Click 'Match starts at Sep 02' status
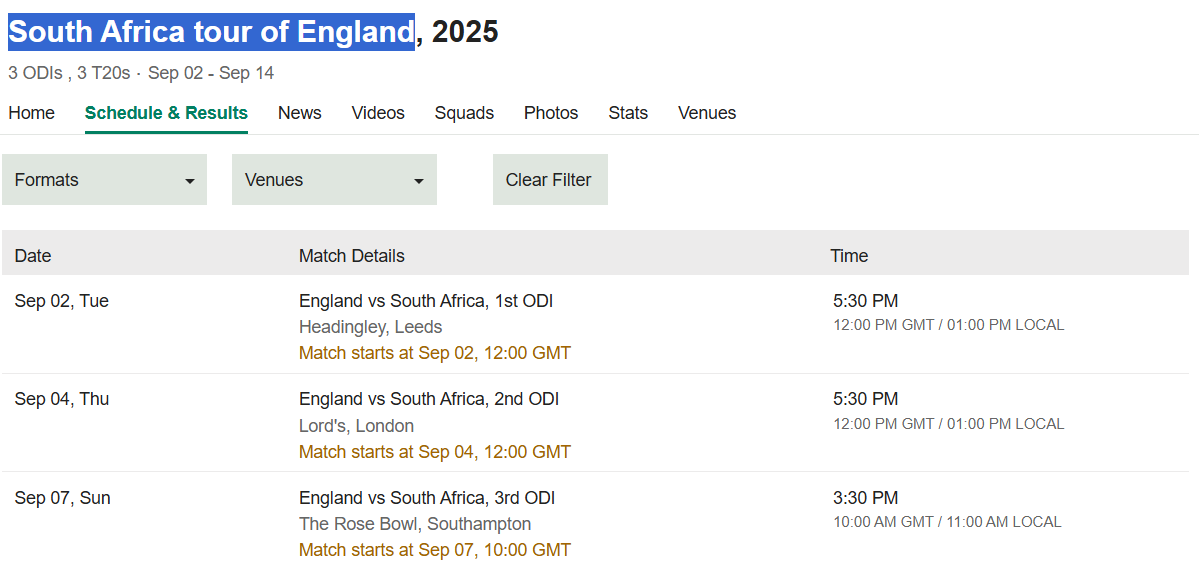Image resolution: width=1199 pixels, height=569 pixels. (434, 353)
